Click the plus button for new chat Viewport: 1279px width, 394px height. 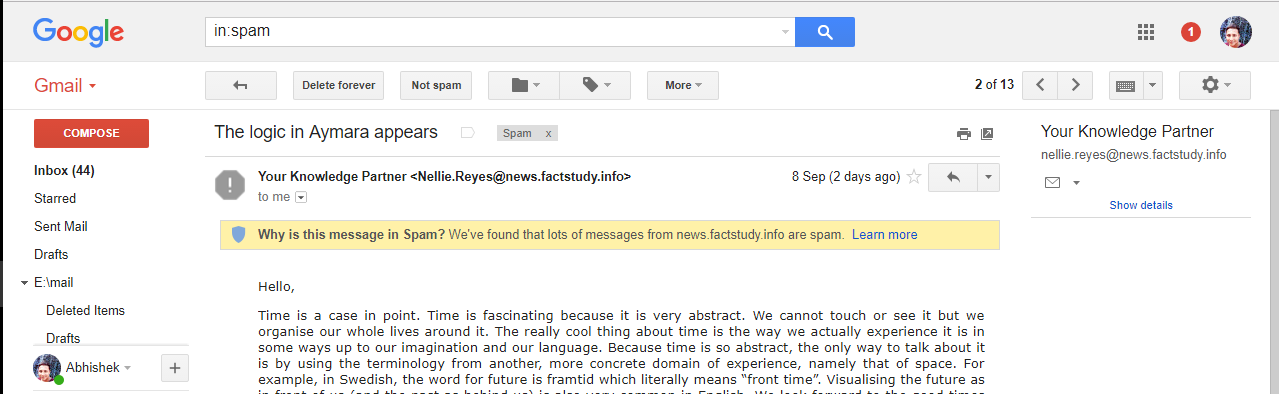click(x=174, y=368)
